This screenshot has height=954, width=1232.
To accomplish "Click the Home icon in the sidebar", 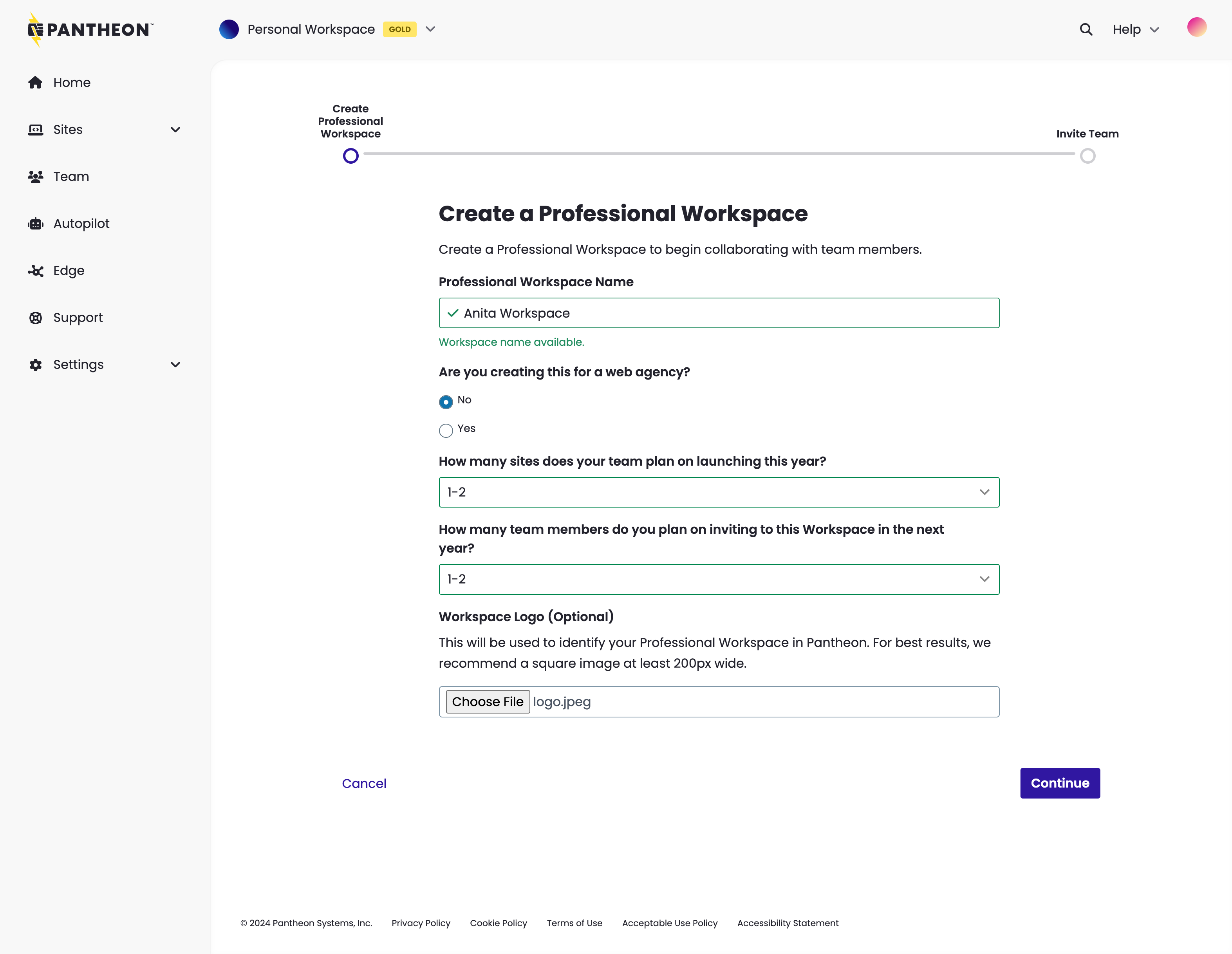I will [x=35, y=82].
